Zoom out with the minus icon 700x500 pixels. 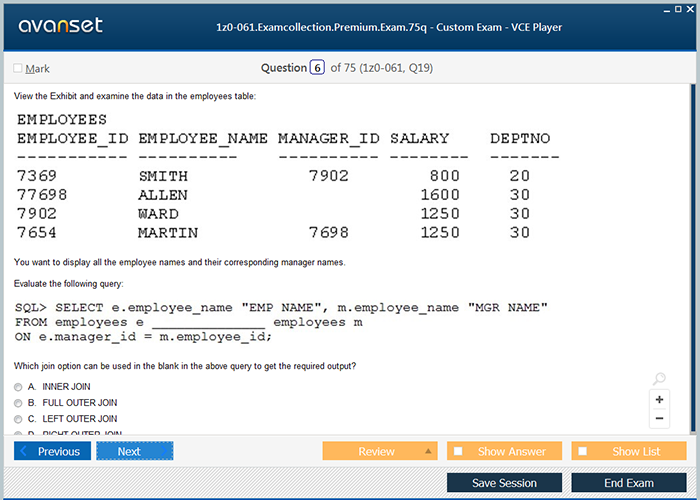[x=659, y=418]
